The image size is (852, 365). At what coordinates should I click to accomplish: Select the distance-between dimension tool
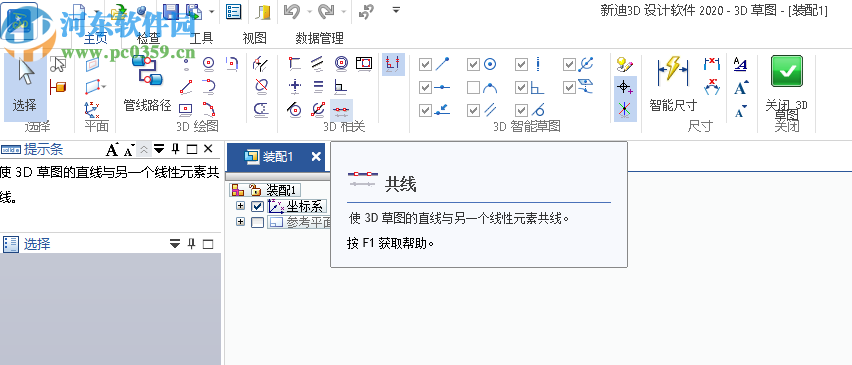click(x=712, y=64)
